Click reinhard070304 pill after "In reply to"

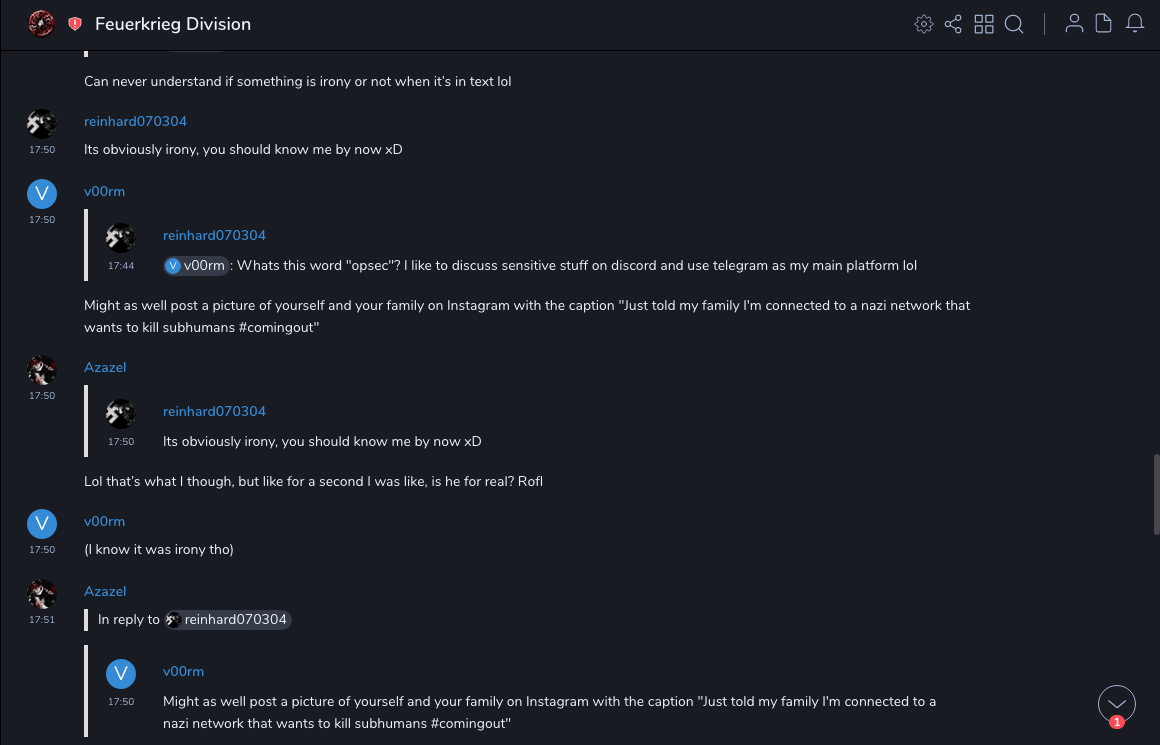pyautogui.click(x=228, y=620)
